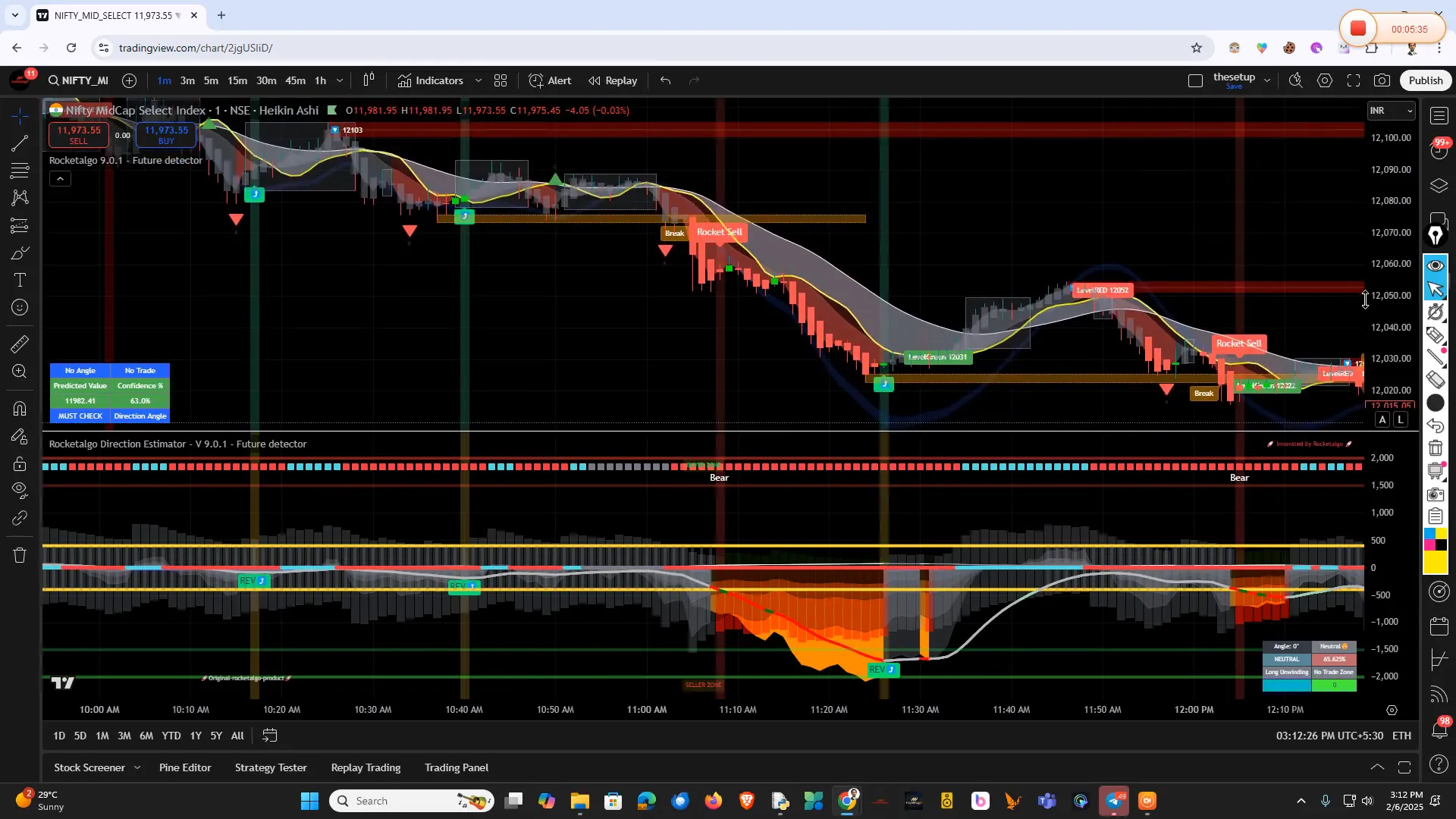Take a chart snapshot with the camera icon
This screenshot has width=1456, height=819.
click(x=1382, y=80)
